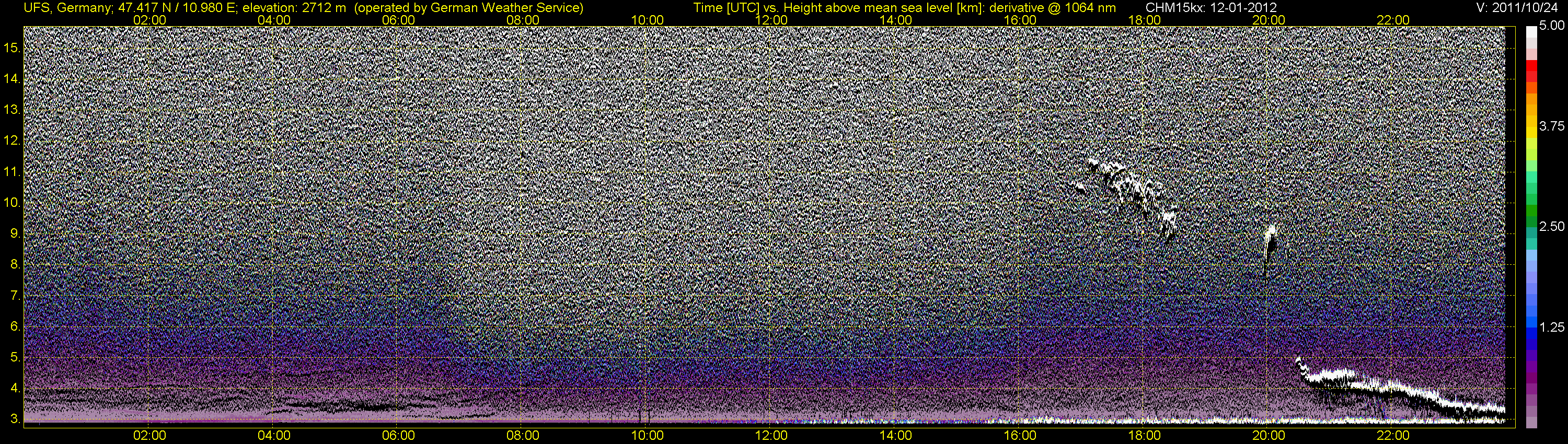This screenshot has width=1568, height=444.
Task: Click the top time axis label 08:00
Action: click(523, 20)
